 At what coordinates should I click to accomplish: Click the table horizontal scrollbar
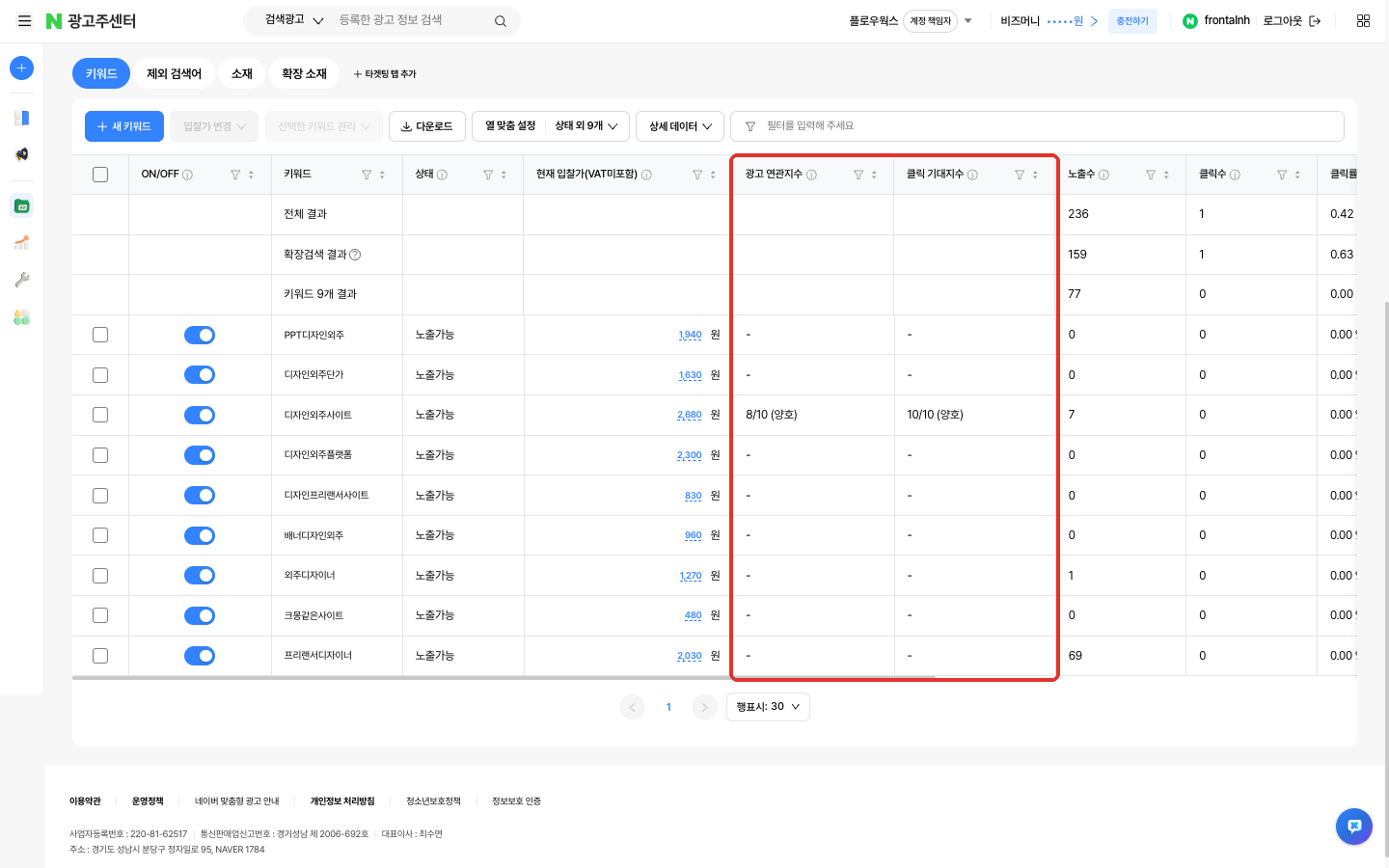coord(504,678)
